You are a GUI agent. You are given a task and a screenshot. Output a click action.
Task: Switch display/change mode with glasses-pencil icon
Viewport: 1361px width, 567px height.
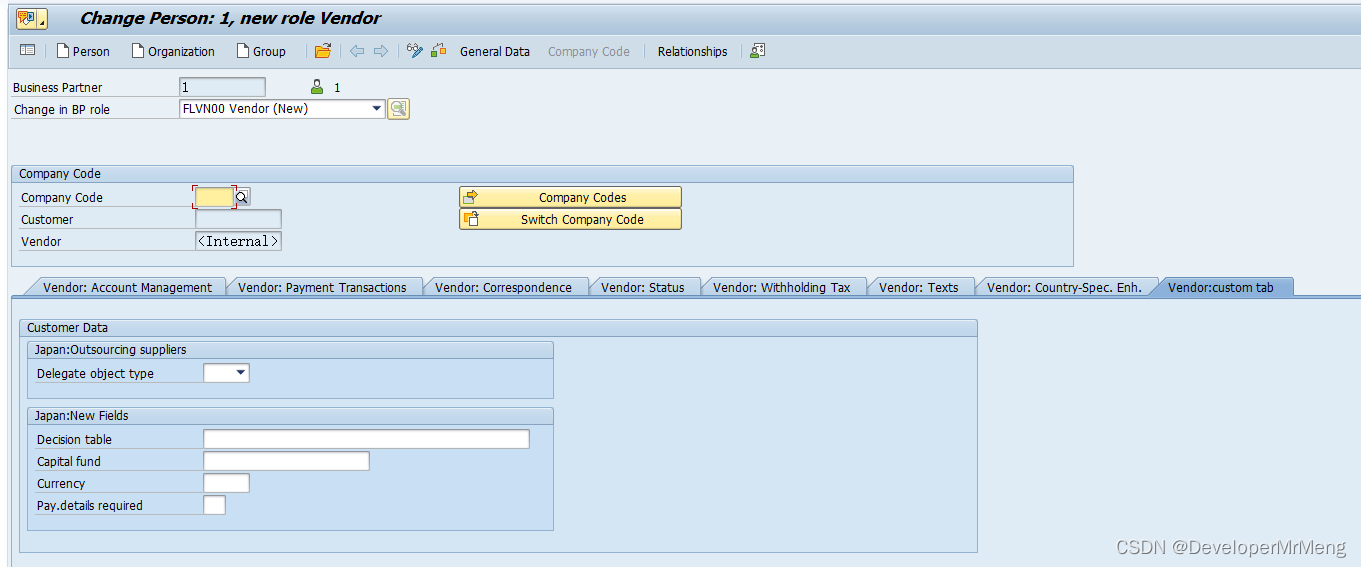(415, 51)
